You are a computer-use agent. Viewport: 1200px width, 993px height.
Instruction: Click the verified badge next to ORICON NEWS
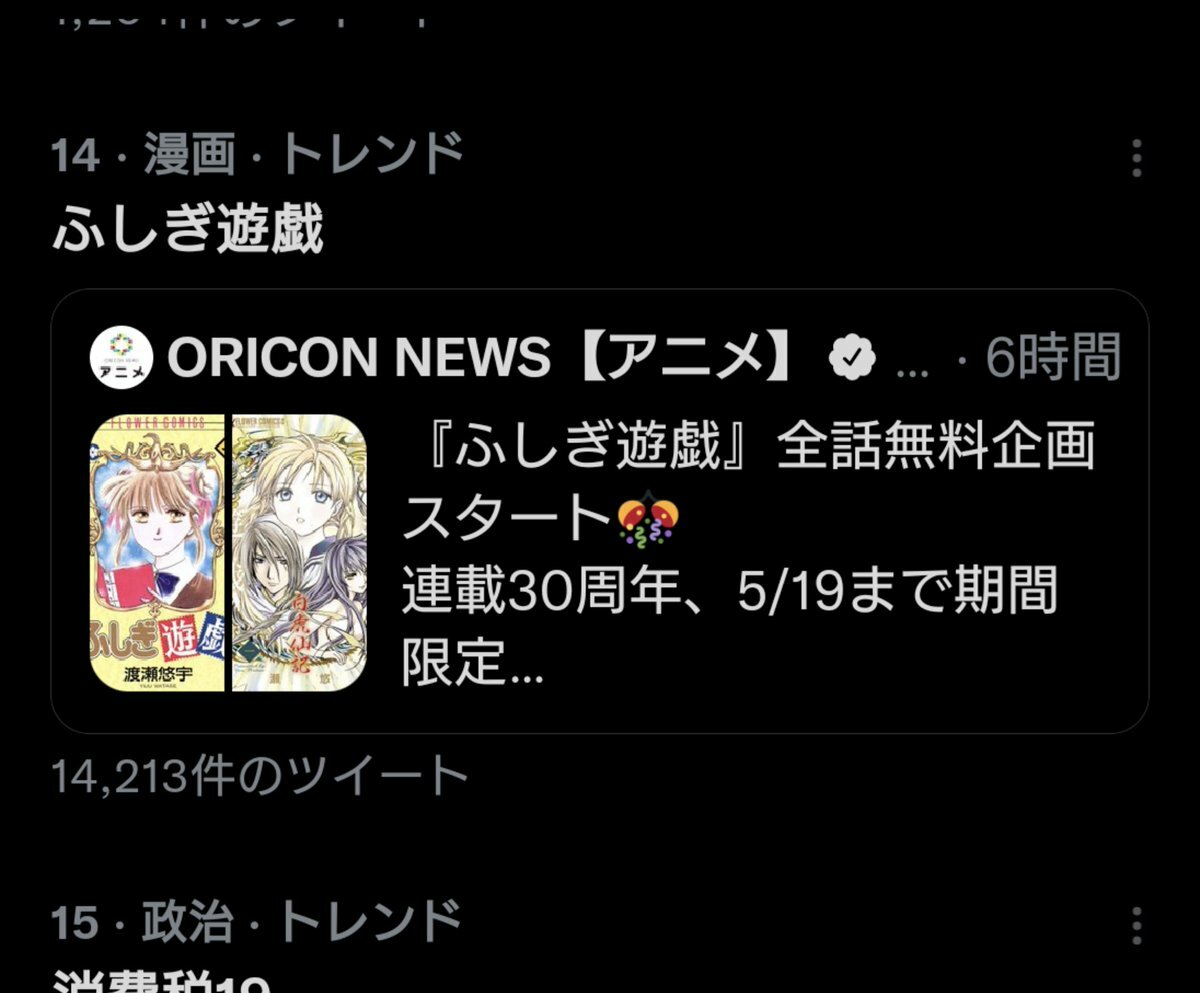coord(852,357)
